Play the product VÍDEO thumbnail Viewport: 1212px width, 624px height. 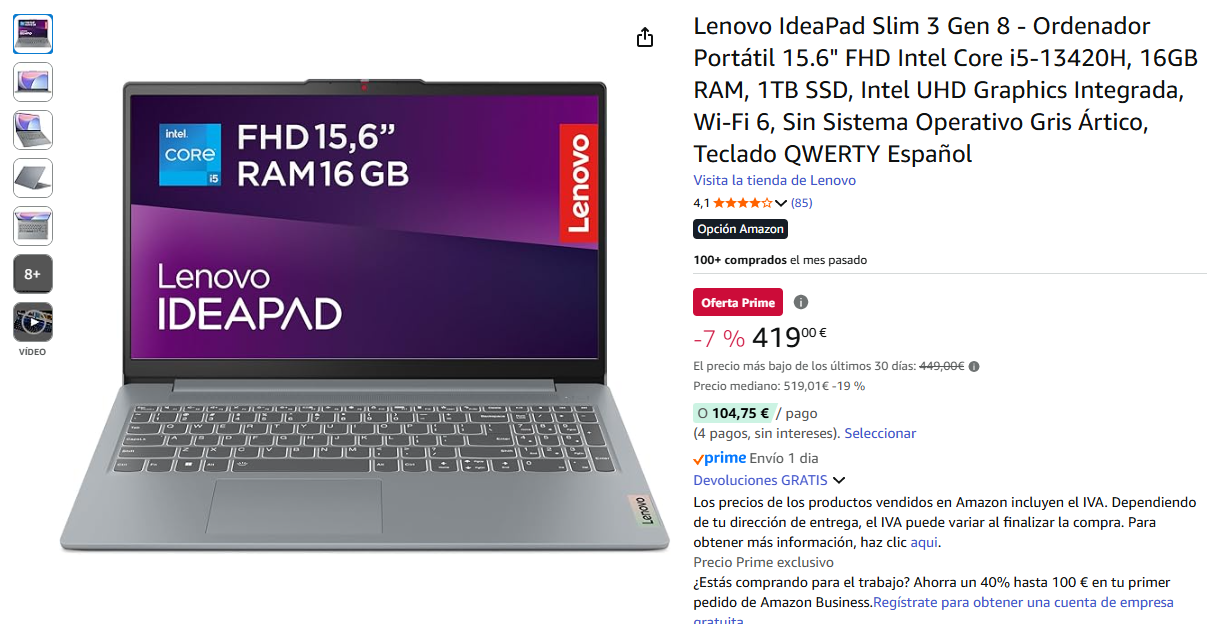point(33,323)
